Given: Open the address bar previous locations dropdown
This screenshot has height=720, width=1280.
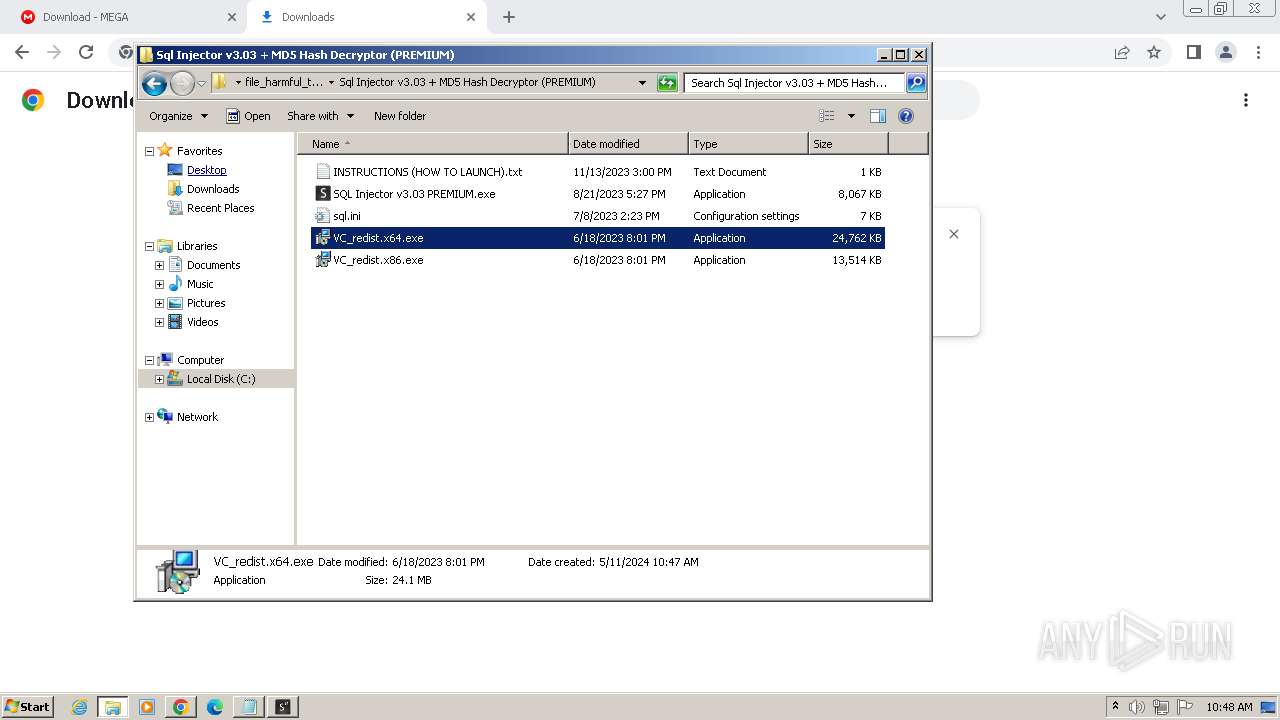Looking at the screenshot, I should [x=642, y=83].
